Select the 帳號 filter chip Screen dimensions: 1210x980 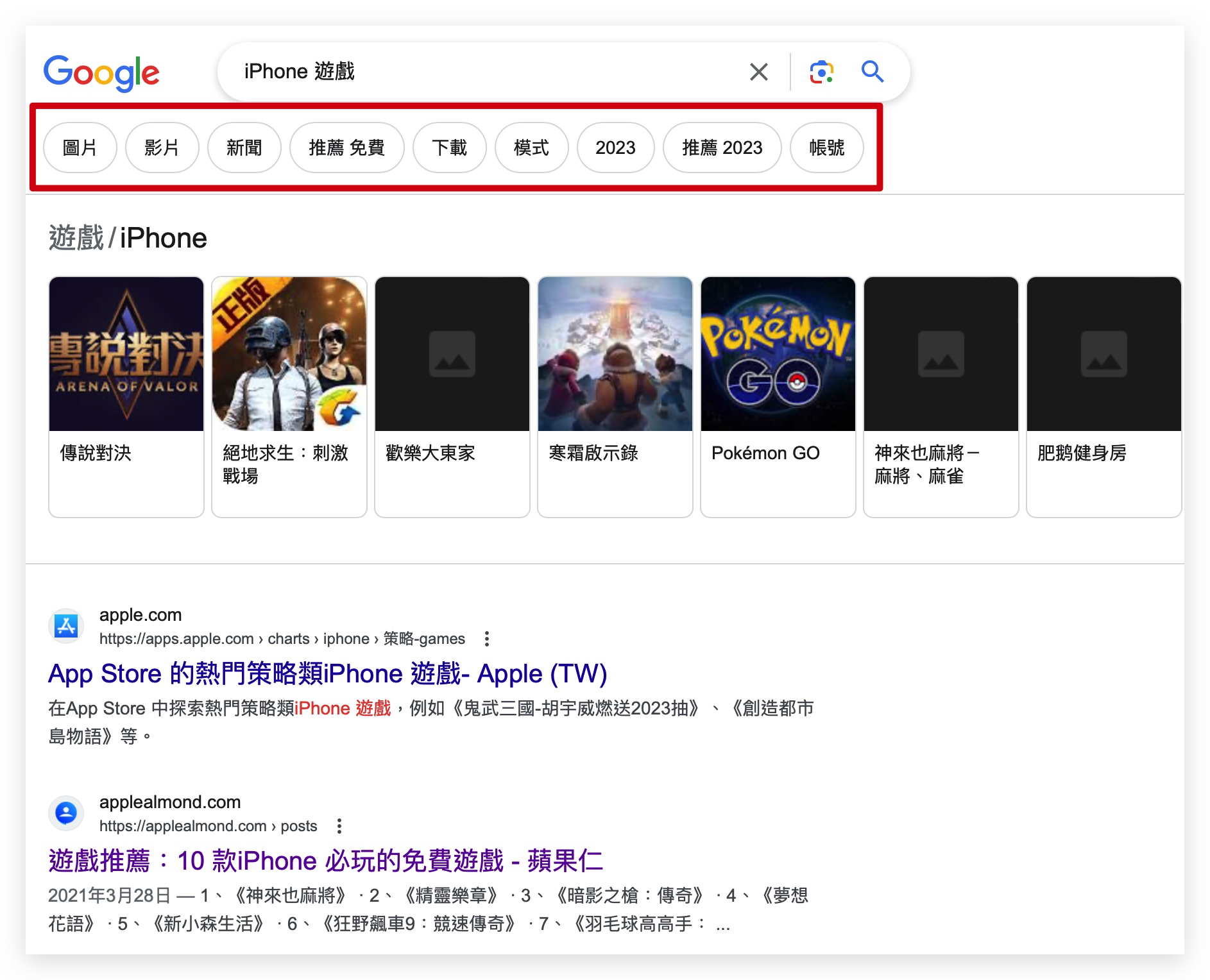click(x=826, y=148)
